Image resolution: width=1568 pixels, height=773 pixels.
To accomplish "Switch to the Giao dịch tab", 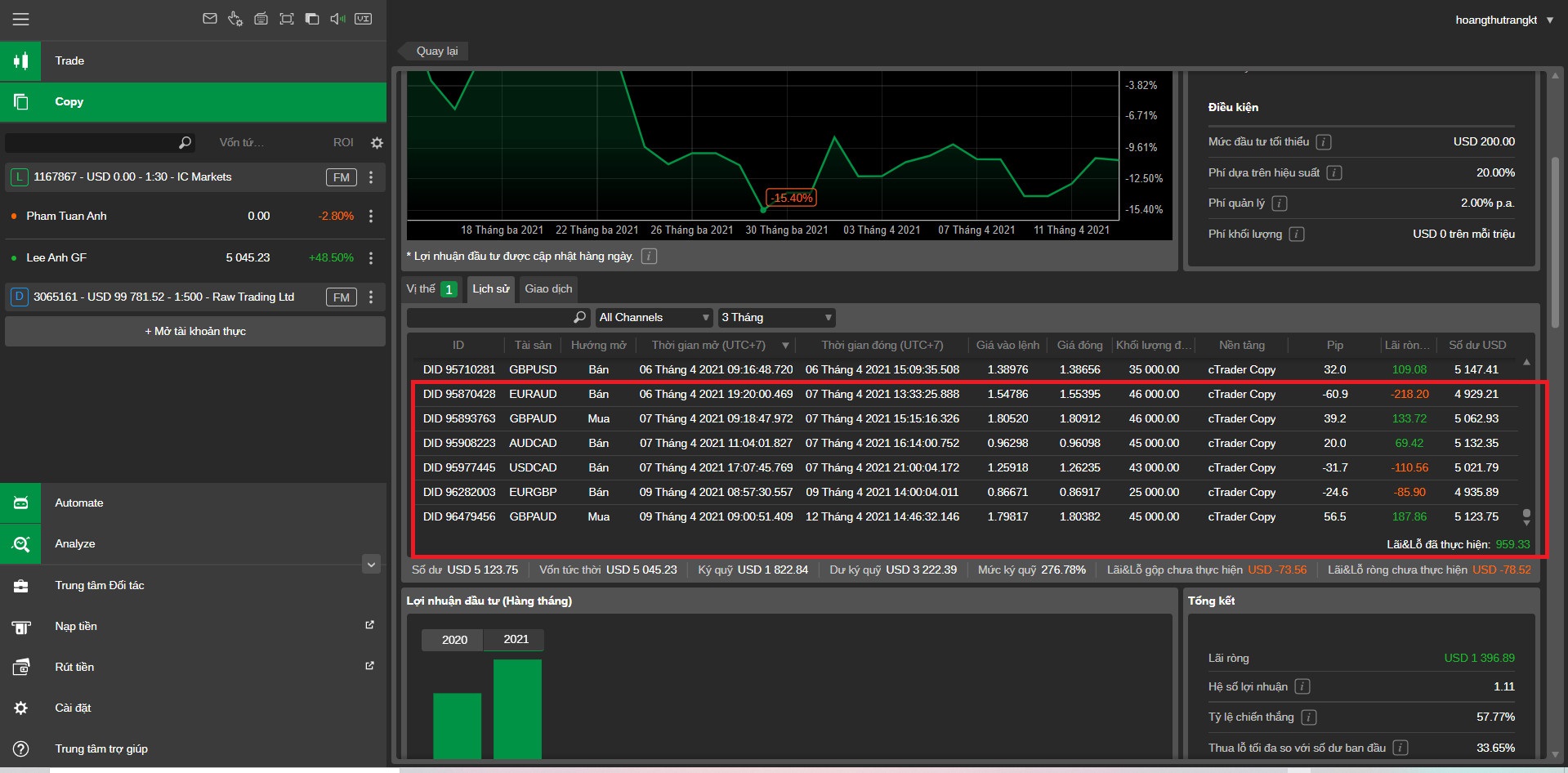I will (x=548, y=289).
